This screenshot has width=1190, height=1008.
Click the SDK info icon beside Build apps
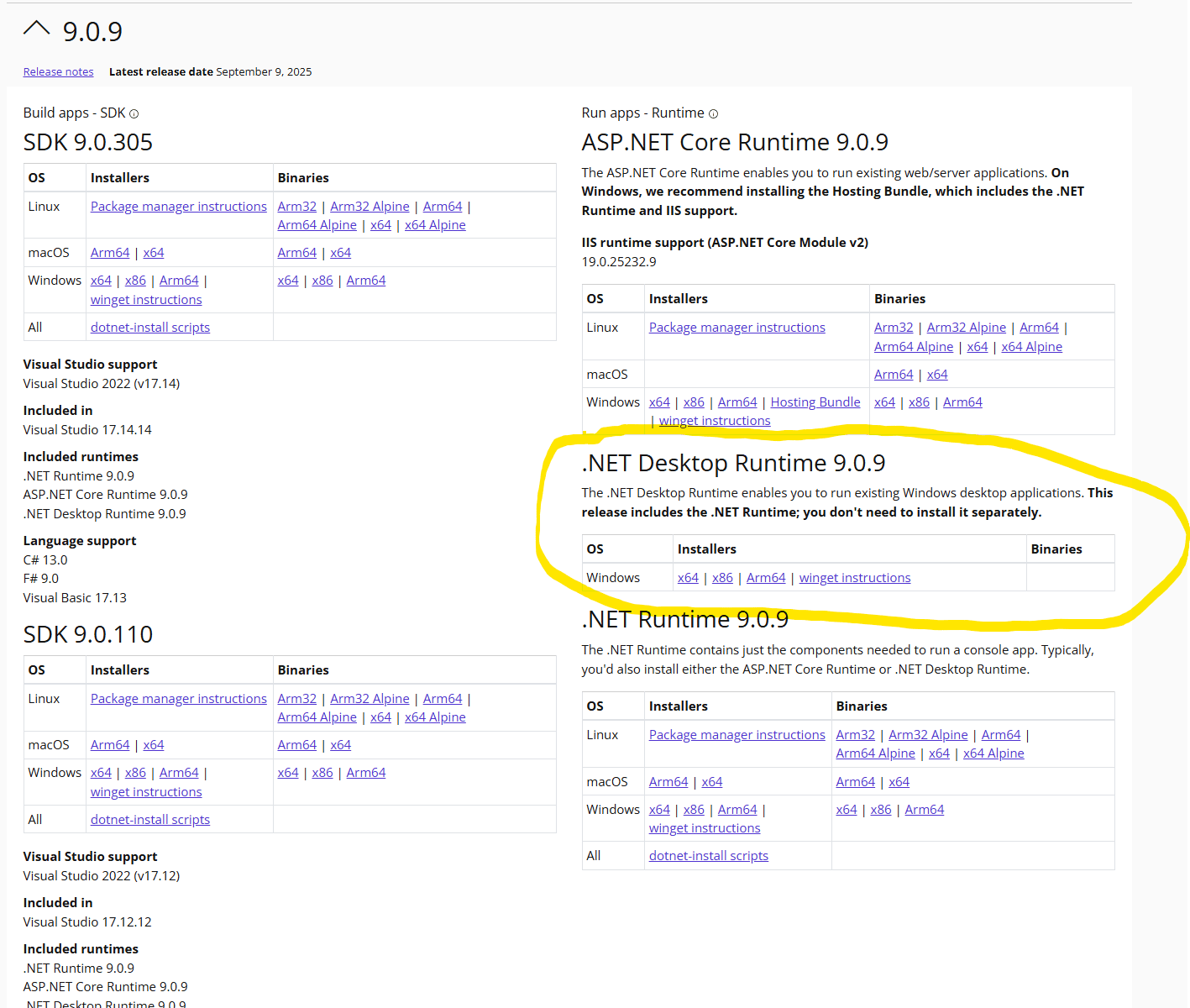coord(134,113)
